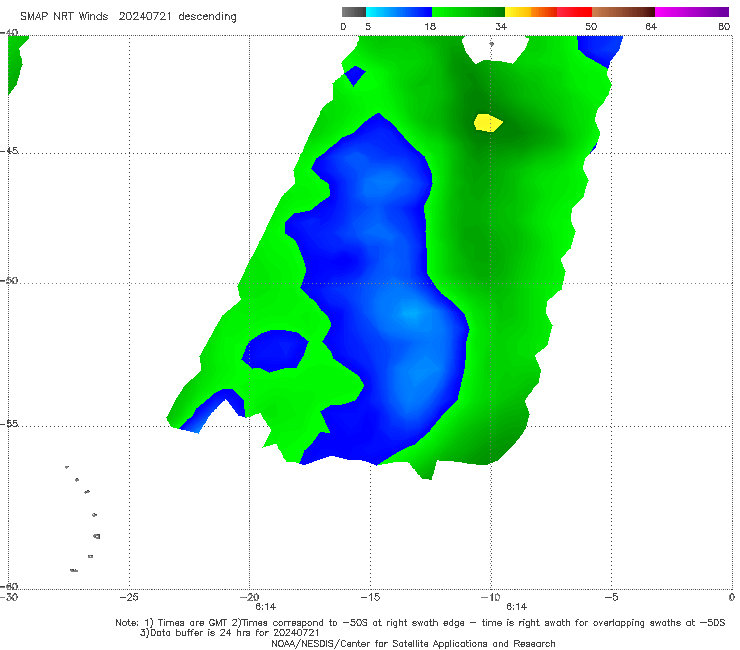740x650 pixels.
Task: Click the '6:14' time label below -20 longitude
Action: click(x=266, y=607)
